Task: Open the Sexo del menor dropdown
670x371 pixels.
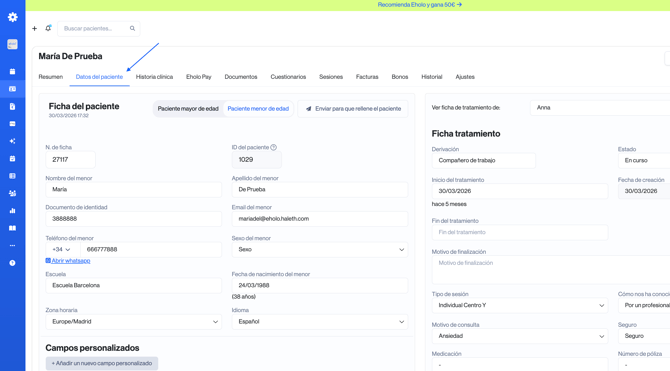Action: [x=320, y=250]
